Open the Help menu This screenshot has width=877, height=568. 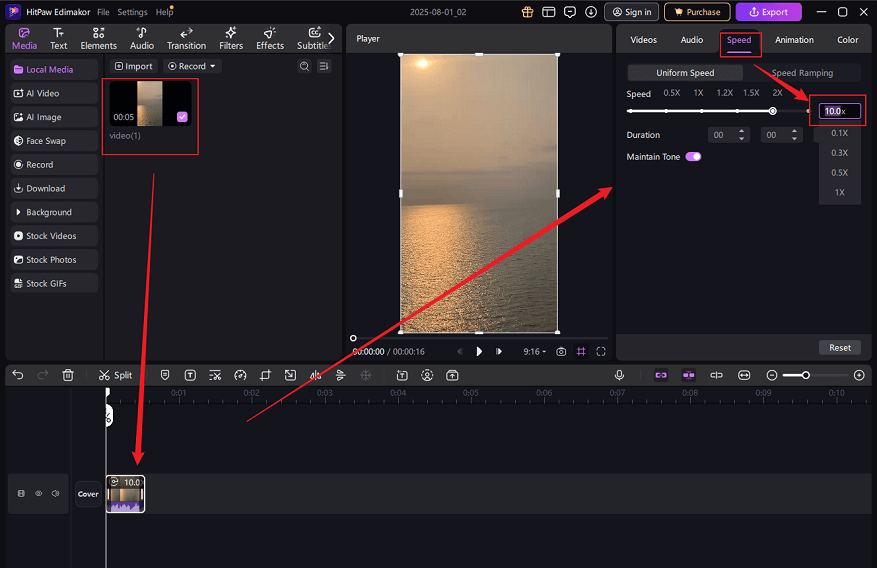click(x=164, y=12)
